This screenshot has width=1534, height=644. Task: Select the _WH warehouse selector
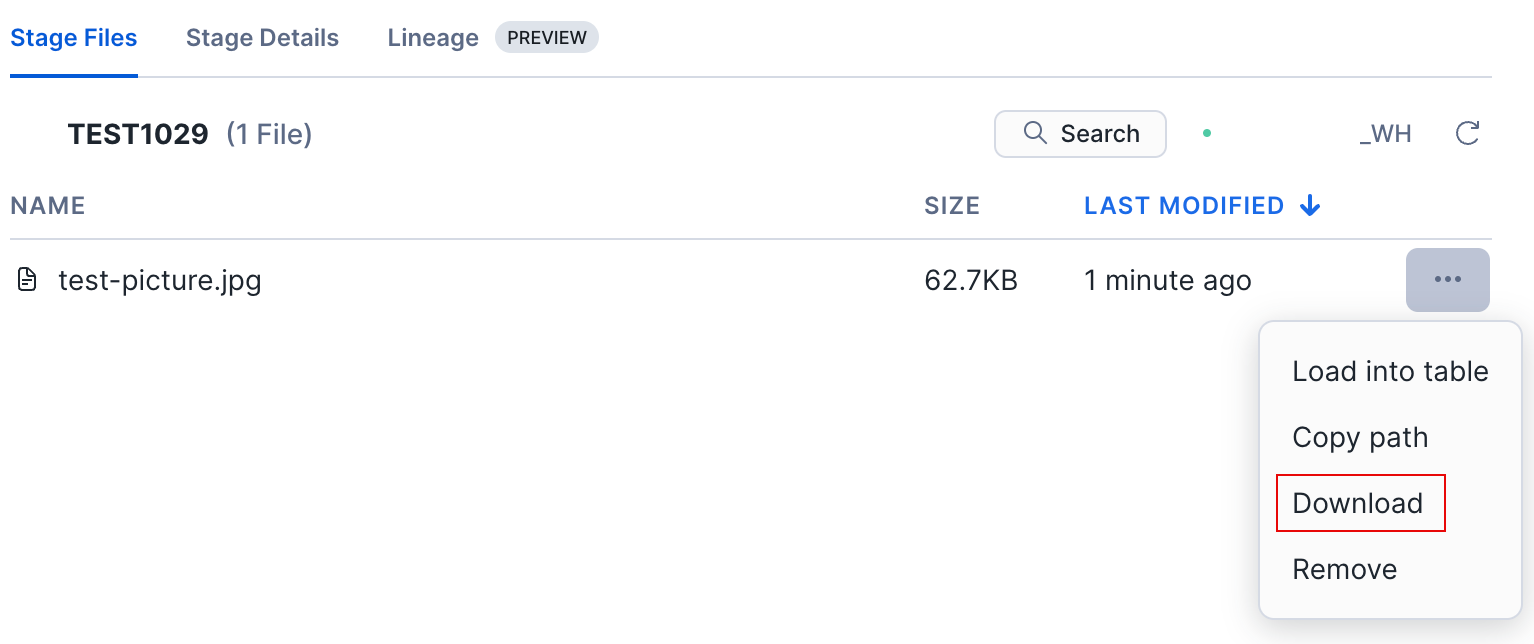tap(1386, 133)
